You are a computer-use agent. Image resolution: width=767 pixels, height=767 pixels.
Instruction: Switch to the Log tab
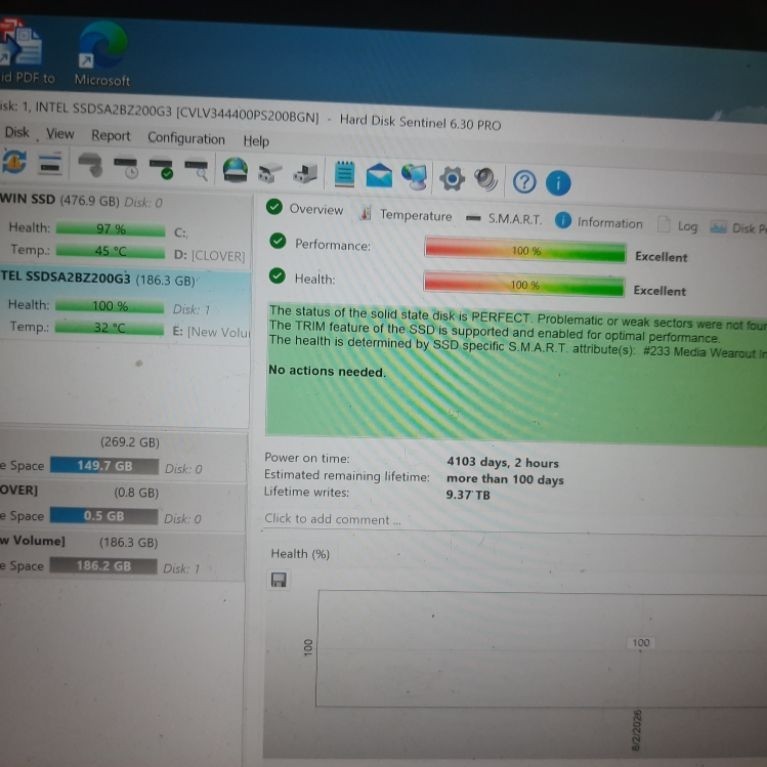pyautogui.click(x=678, y=226)
